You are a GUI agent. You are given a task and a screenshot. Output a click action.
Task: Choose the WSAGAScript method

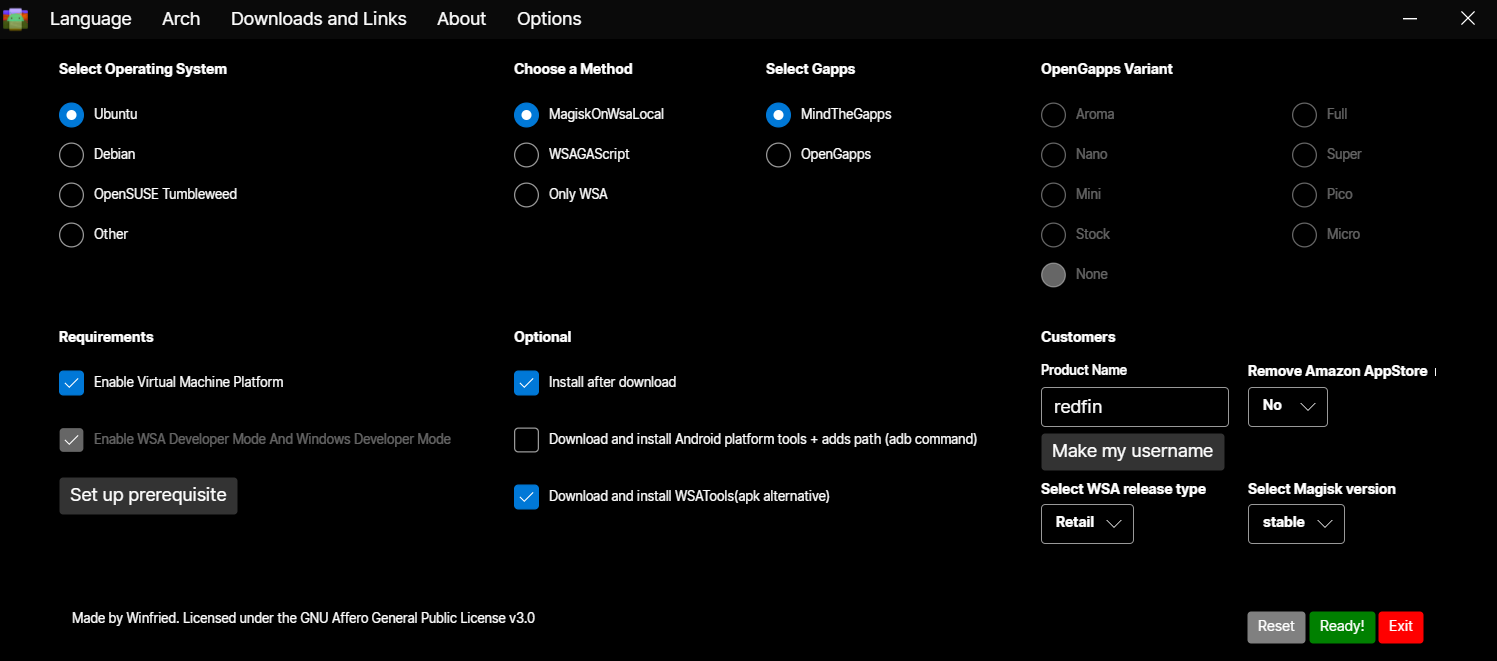pos(527,155)
